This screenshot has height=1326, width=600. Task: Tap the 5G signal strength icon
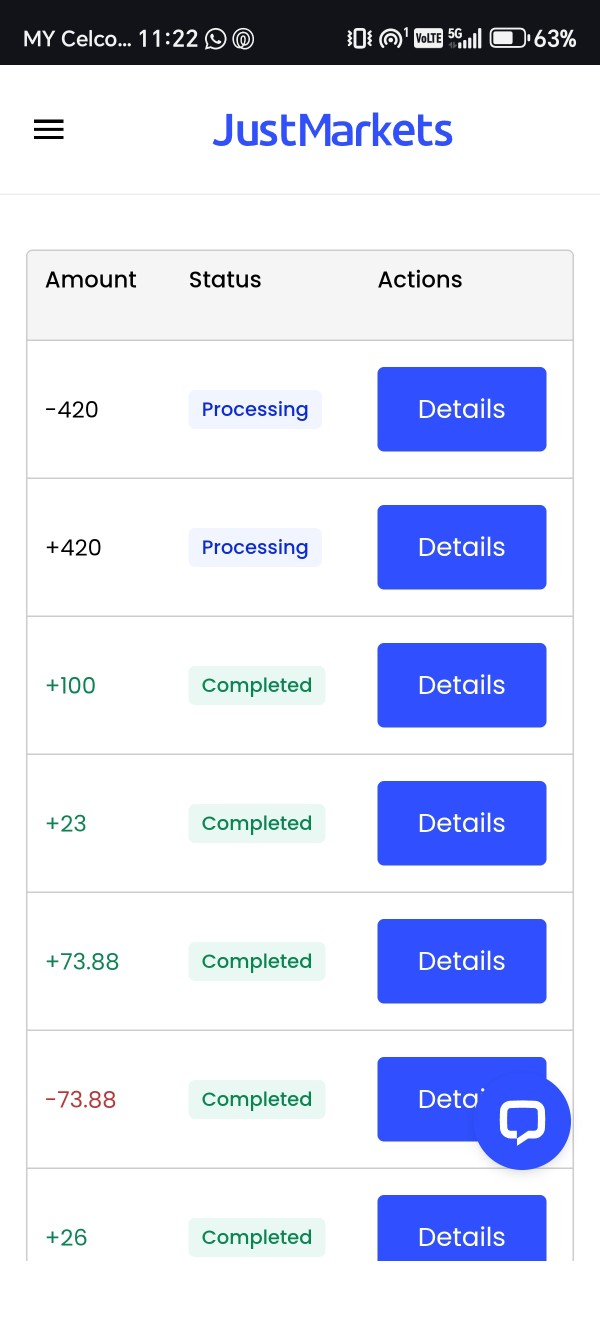coord(465,39)
